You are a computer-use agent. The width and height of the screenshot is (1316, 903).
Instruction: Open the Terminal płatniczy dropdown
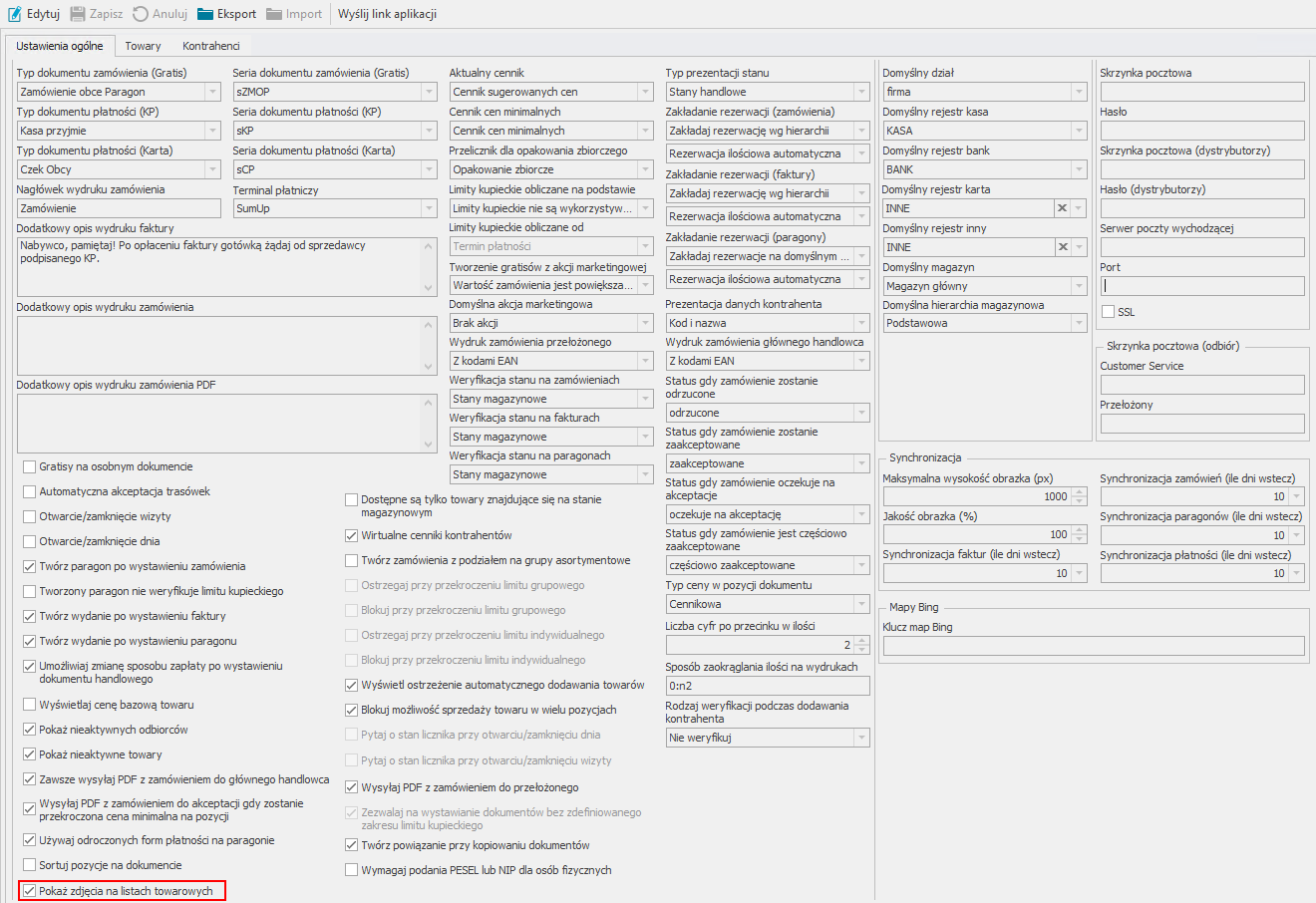click(x=429, y=208)
